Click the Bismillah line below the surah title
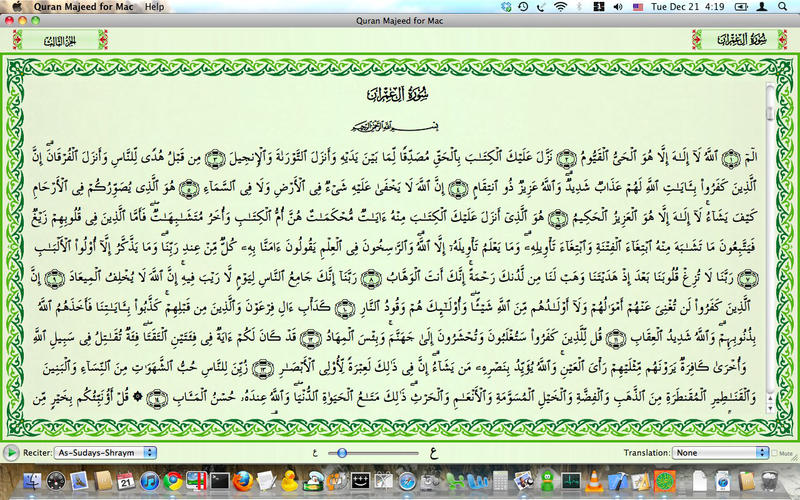Viewport: 800px width, 500px height. point(394,126)
